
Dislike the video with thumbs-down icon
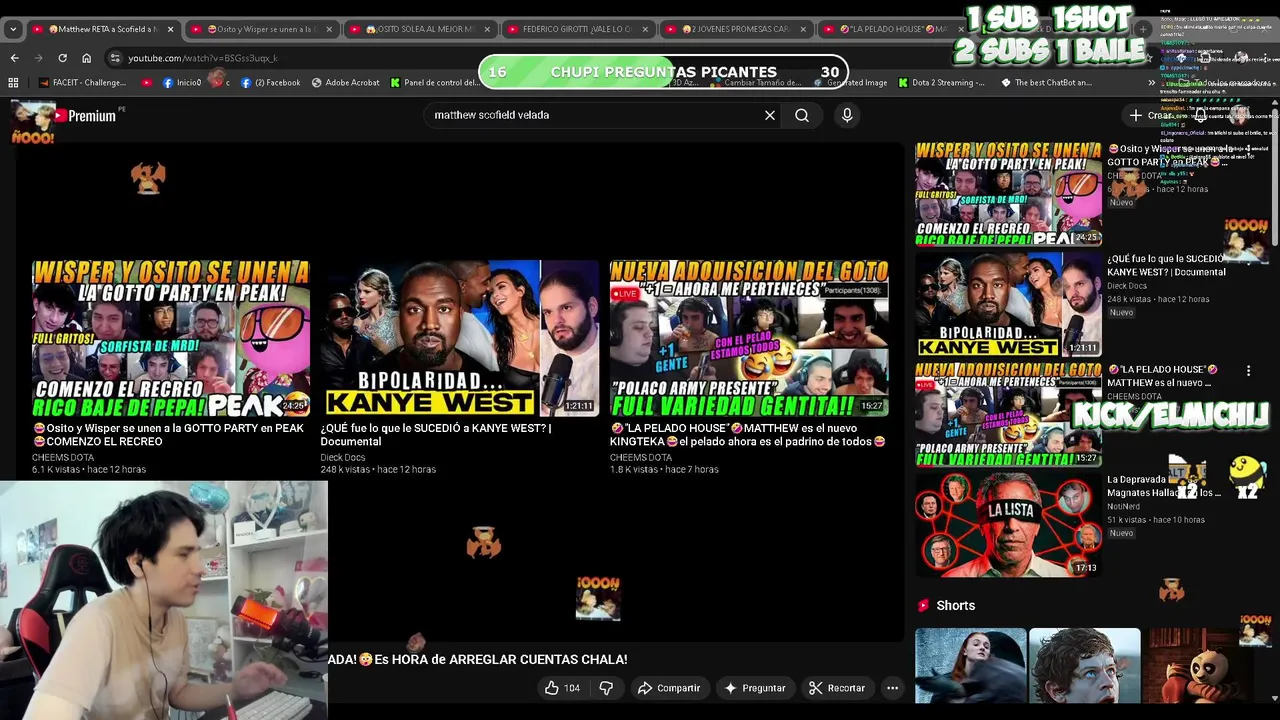point(606,688)
